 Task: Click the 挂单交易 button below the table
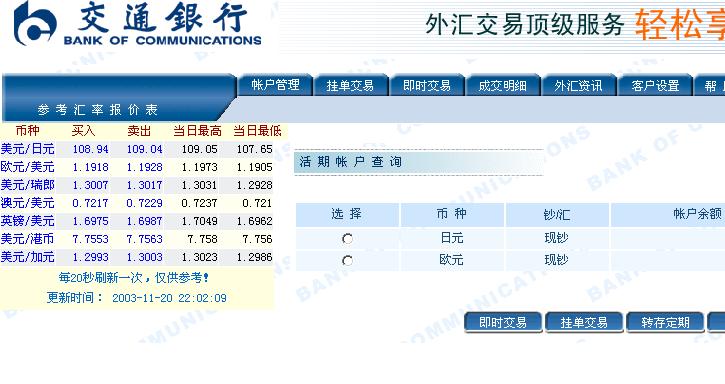[584, 322]
